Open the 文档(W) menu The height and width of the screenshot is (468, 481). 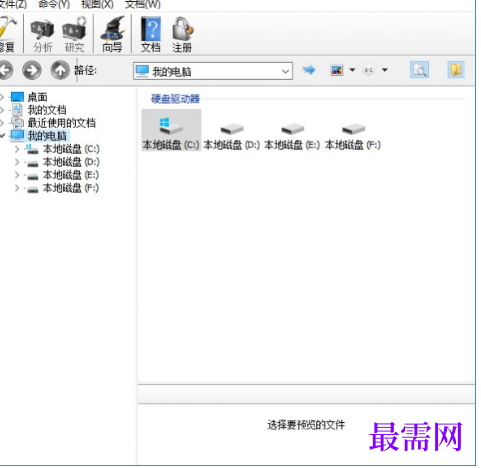143,4
